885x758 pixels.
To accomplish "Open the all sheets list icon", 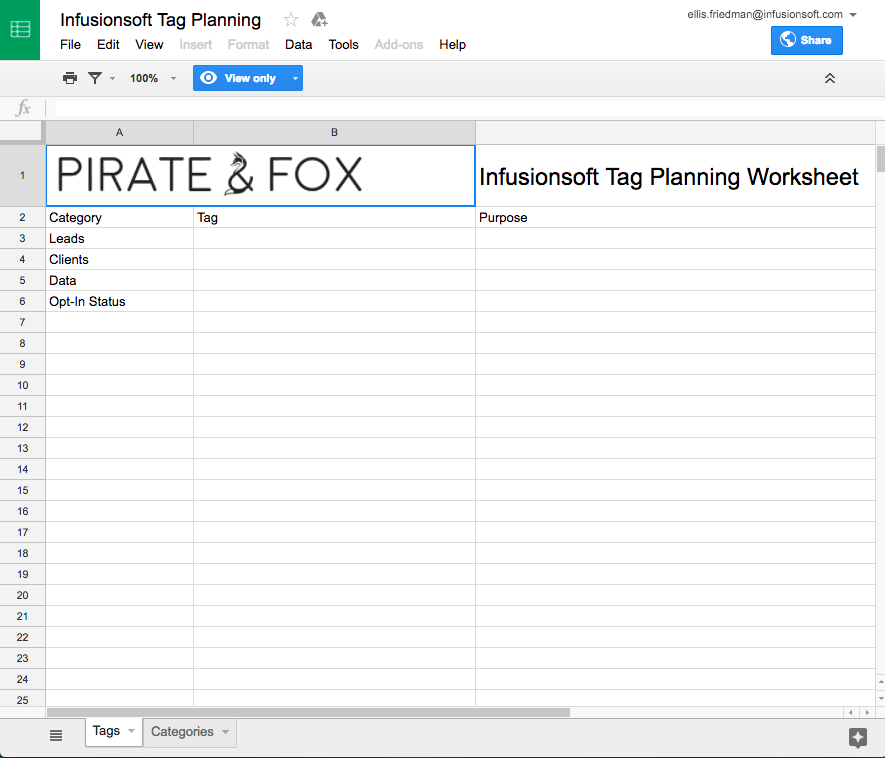I will 56,735.
